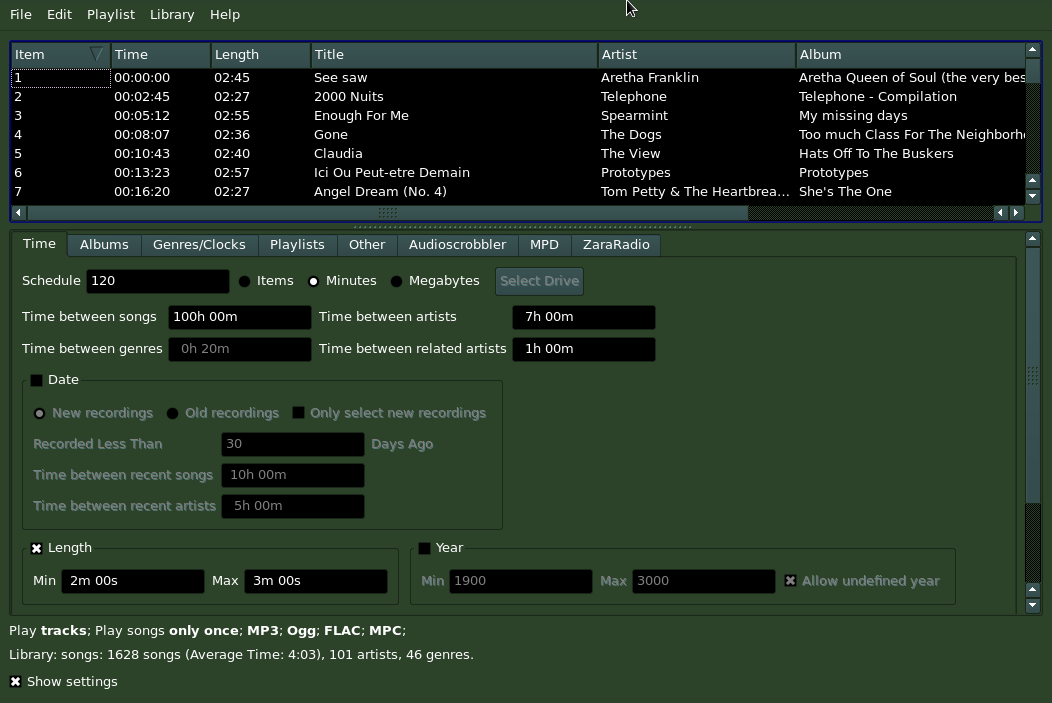The width and height of the screenshot is (1052, 703).
Task: Click the playlist horizontal scrollbar thumb
Action: click(387, 213)
